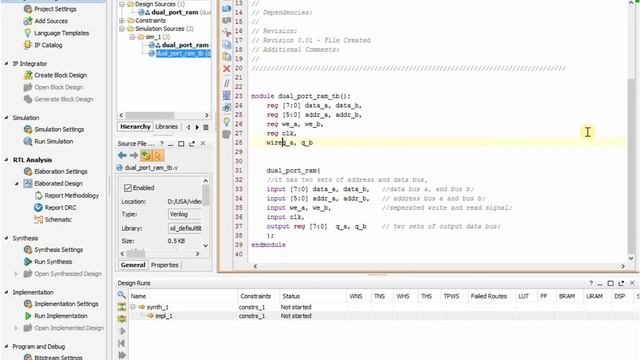Screen dimensions: 640x360
Task: Click the light bulb icon in editor toolbar
Action: coord(227,122)
